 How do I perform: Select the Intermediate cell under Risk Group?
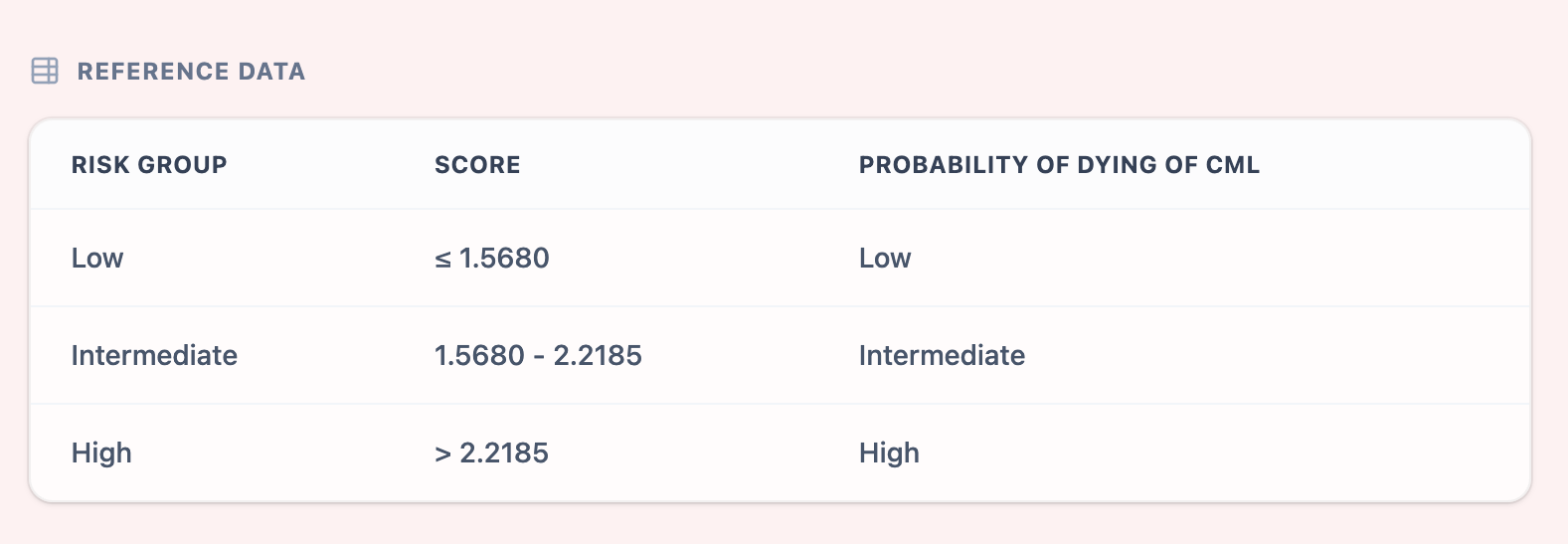point(154,356)
